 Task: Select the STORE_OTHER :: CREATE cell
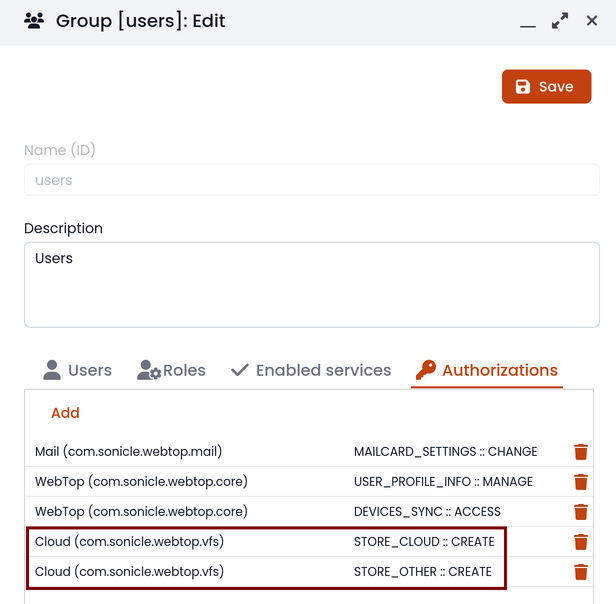423,572
